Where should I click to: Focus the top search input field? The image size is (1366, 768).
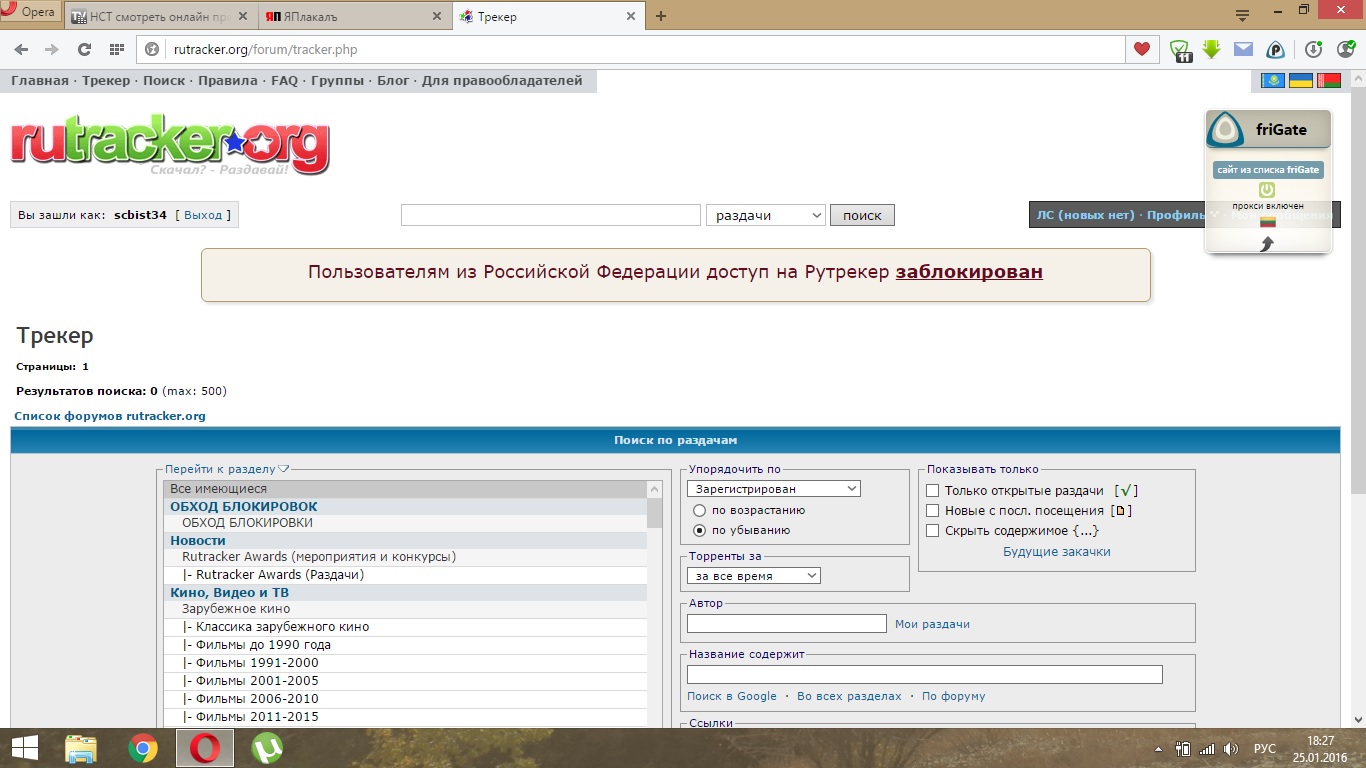pos(551,215)
